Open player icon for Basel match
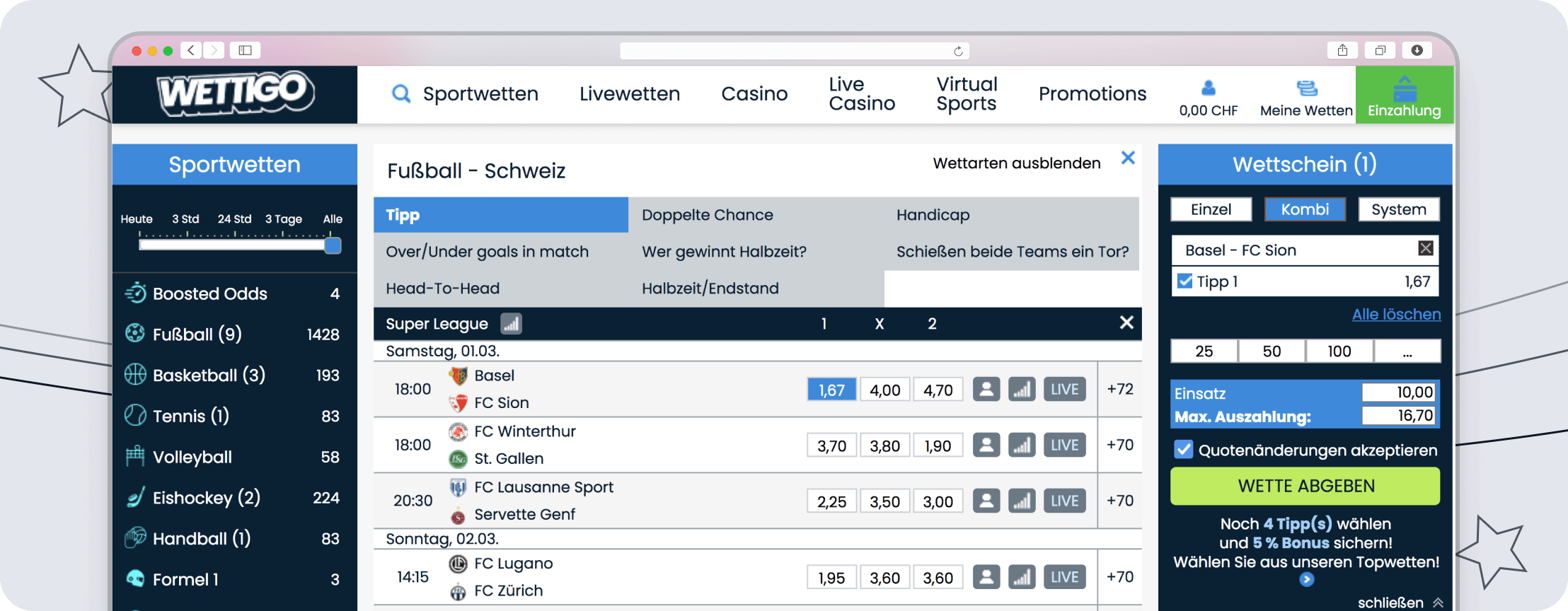1568x611 pixels. pyautogui.click(x=986, y=389)
